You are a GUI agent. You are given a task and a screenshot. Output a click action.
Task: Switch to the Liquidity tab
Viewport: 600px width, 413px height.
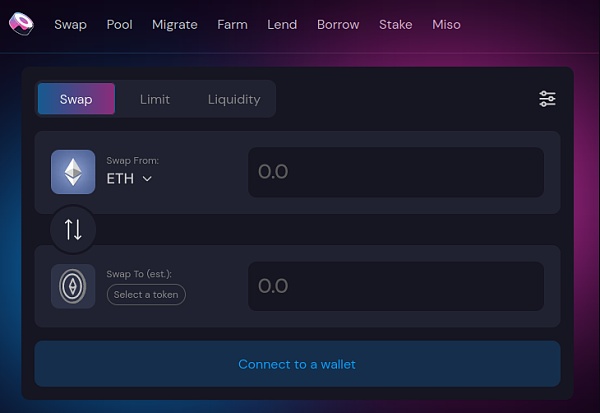(234, 100)
